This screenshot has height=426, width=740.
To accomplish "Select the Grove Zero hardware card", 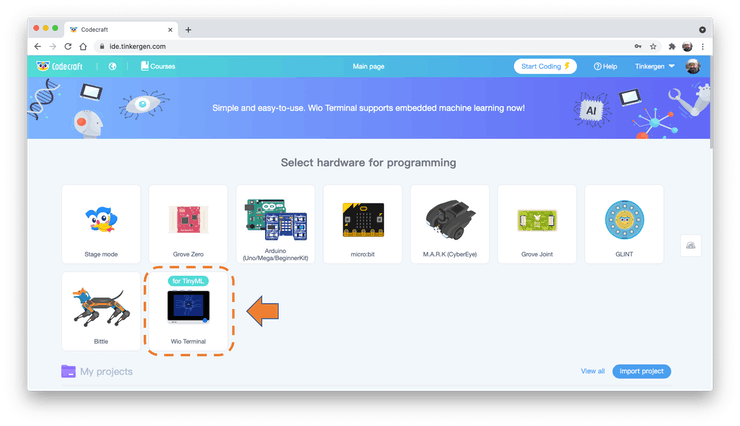I will point(188,224).
